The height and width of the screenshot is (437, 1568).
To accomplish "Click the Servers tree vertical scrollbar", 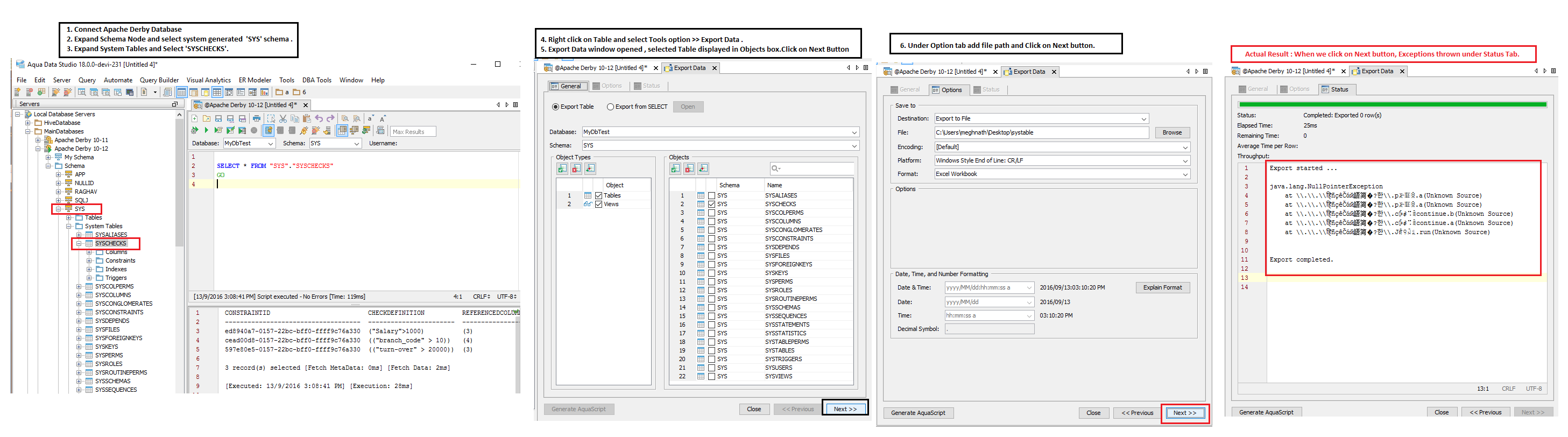I will coord(179,182).
